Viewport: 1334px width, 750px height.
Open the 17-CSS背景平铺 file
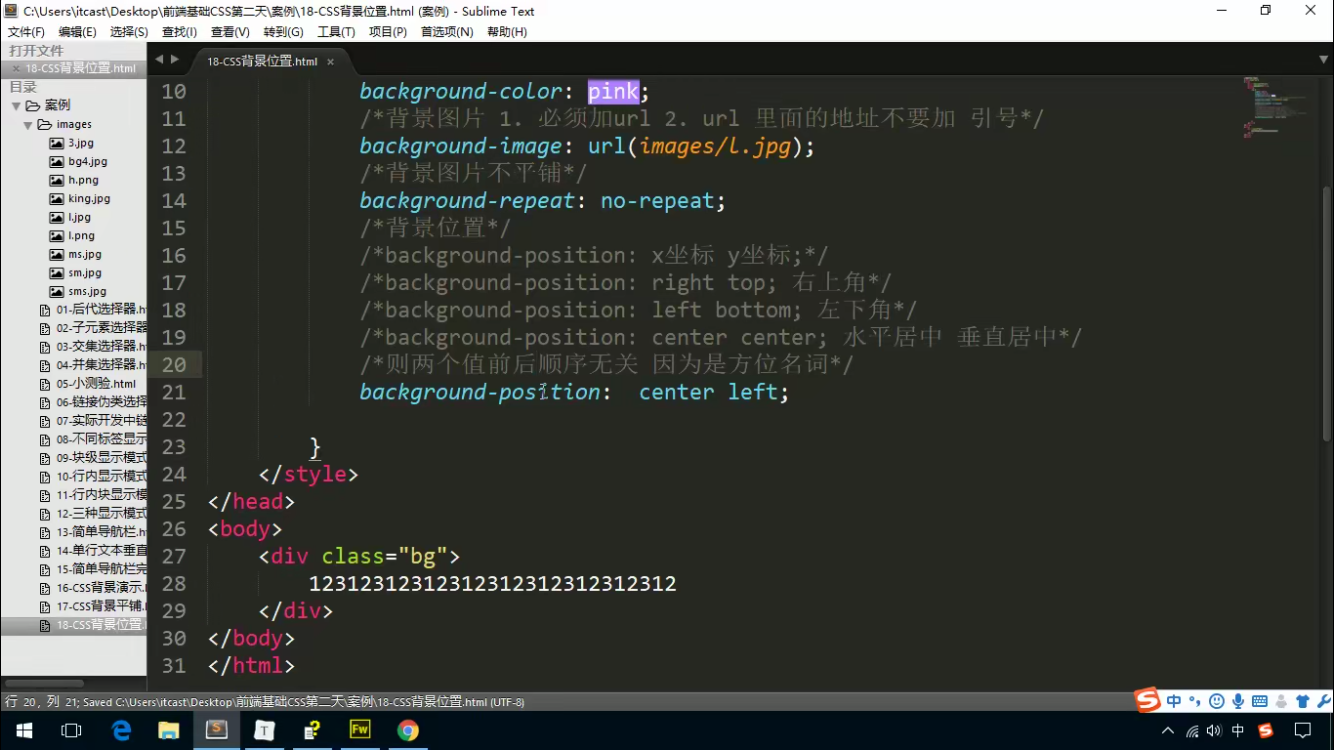coord(101,607)
